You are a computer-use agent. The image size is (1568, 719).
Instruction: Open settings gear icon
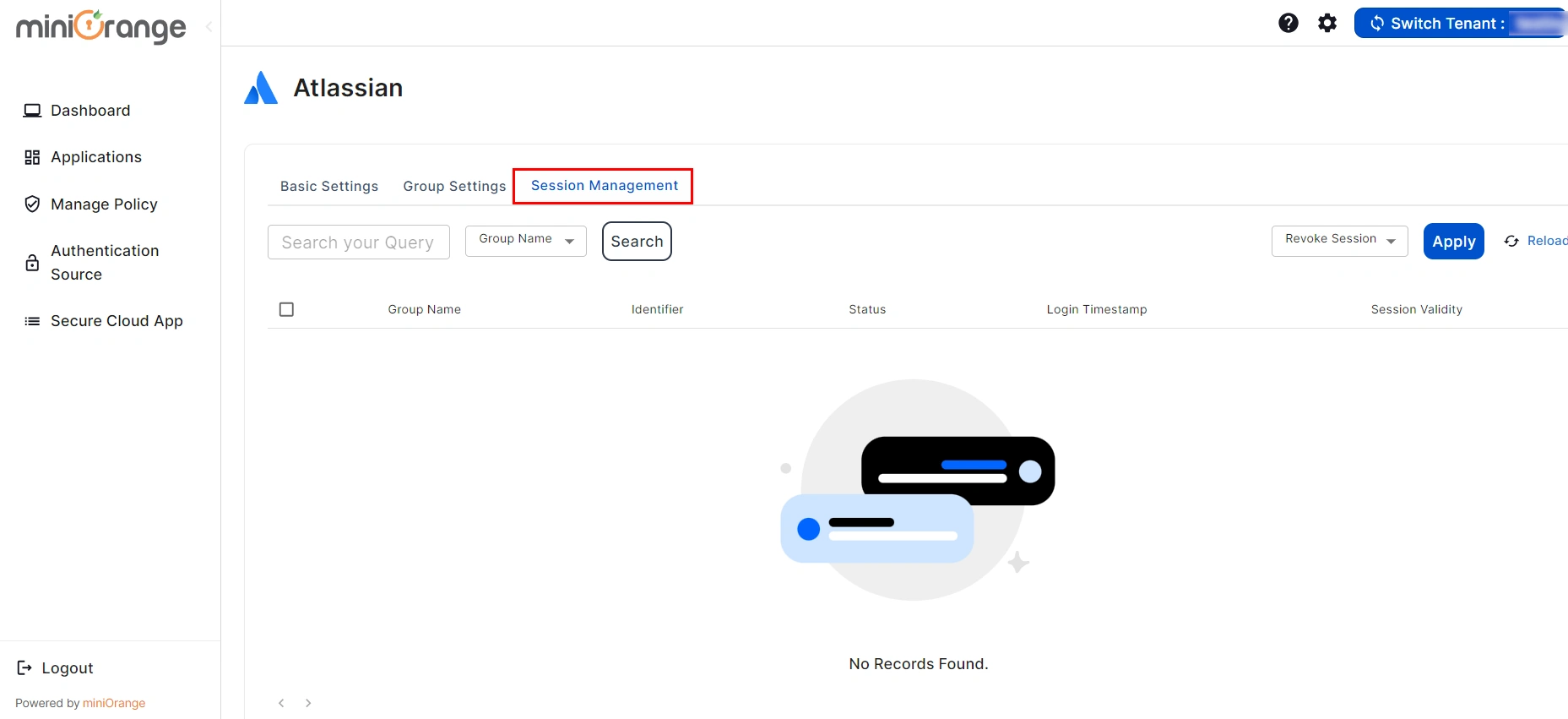pyautogui.click(x=1327, y=23)
